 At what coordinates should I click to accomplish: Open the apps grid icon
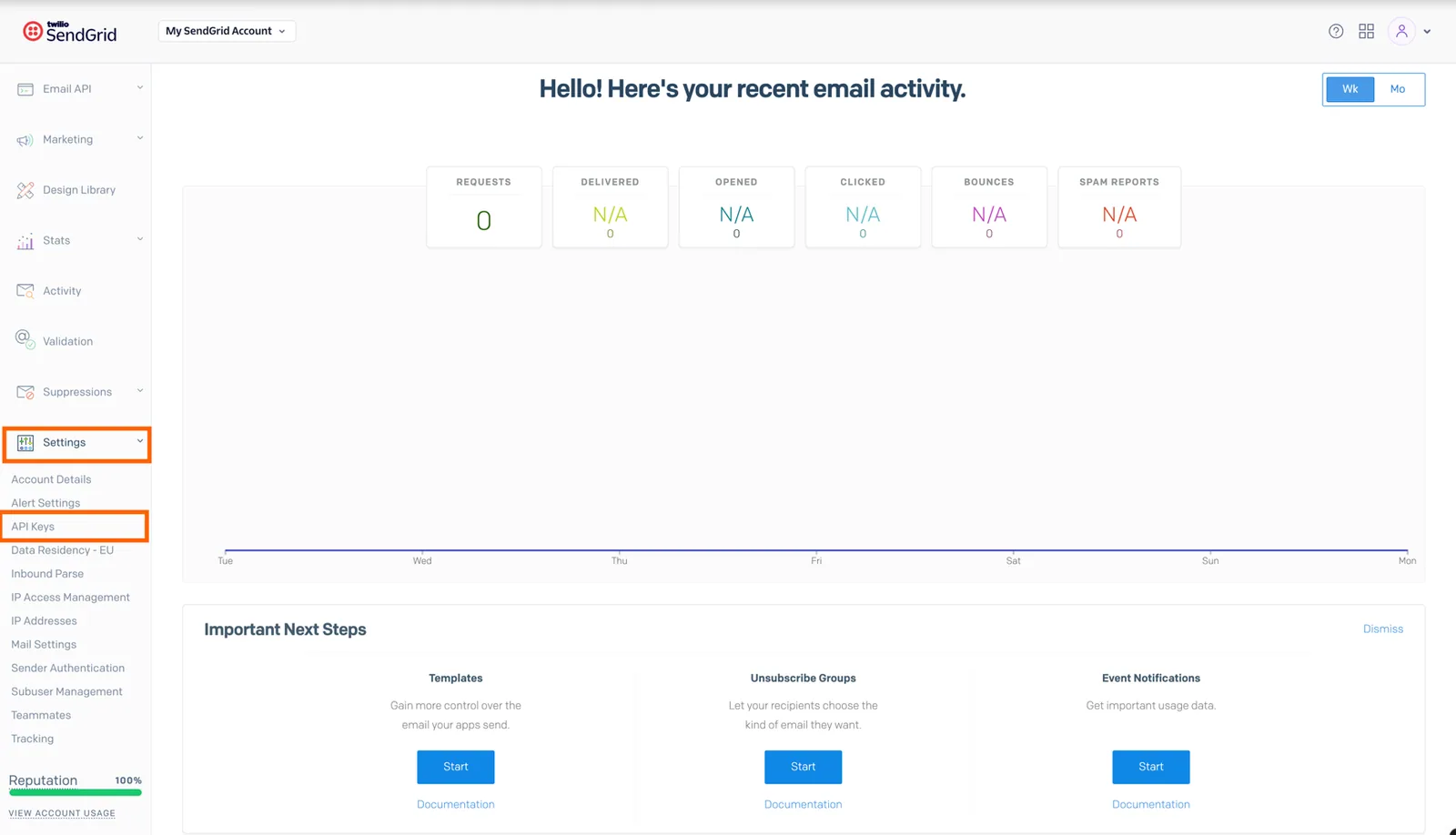pos(1367,31)
